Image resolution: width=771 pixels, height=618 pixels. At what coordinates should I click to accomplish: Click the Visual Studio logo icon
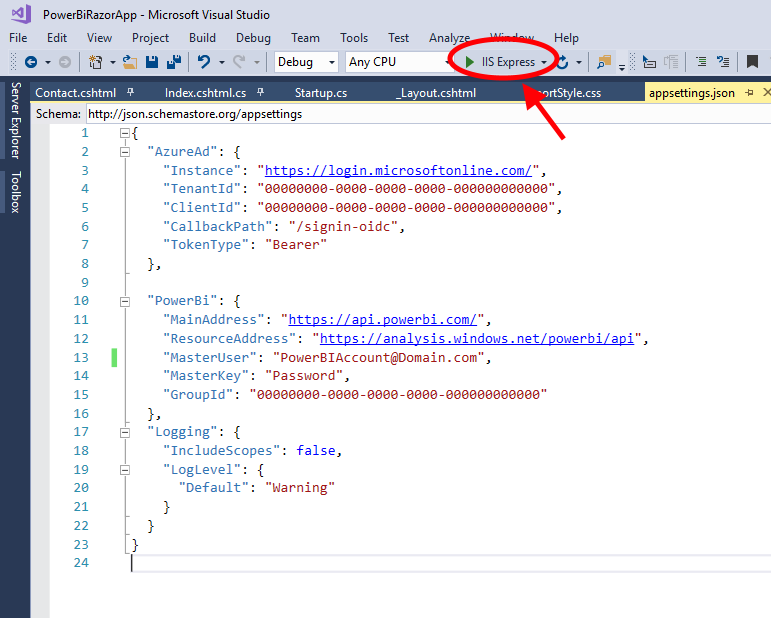click(22, 14)
